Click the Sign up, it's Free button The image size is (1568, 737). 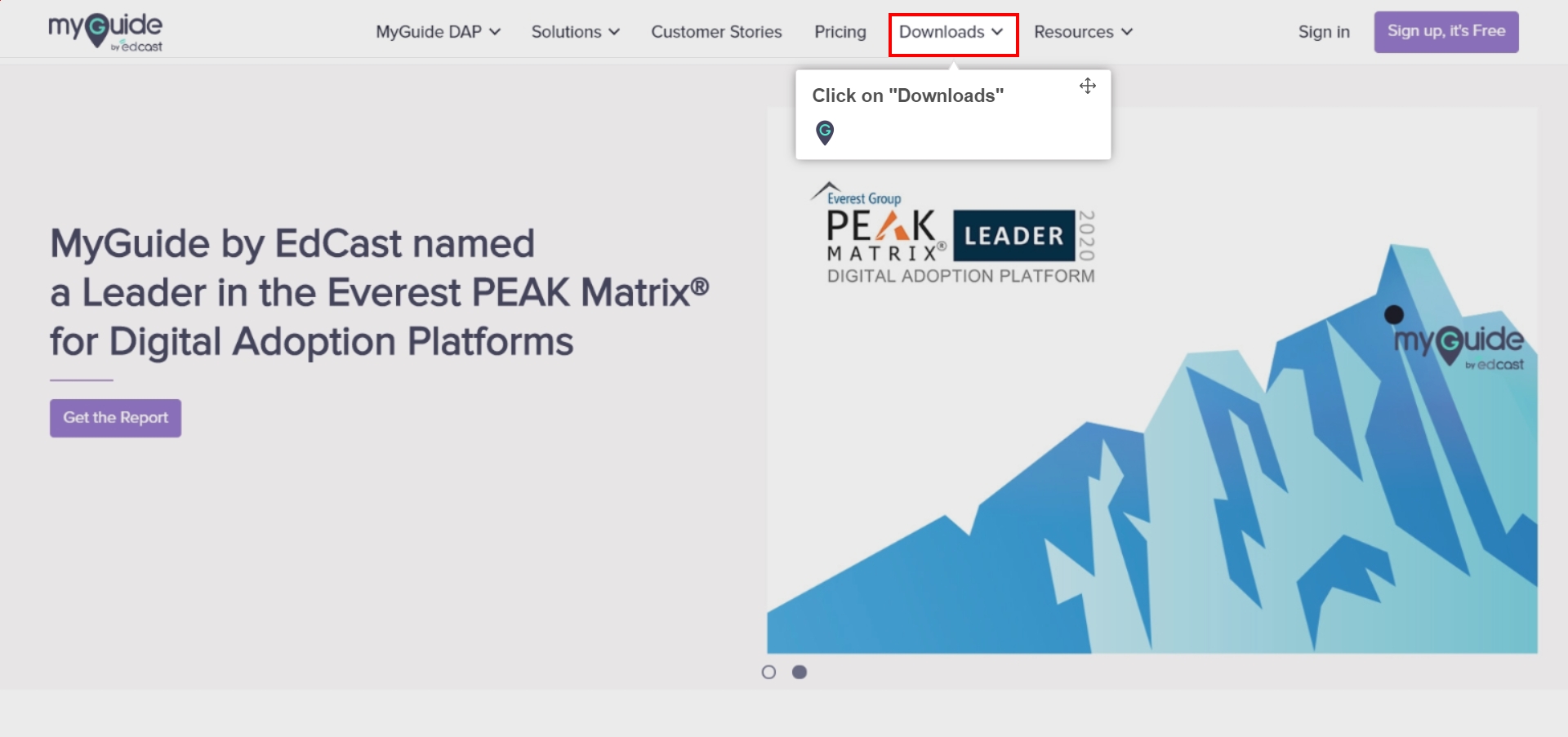tap(1446, 32)
